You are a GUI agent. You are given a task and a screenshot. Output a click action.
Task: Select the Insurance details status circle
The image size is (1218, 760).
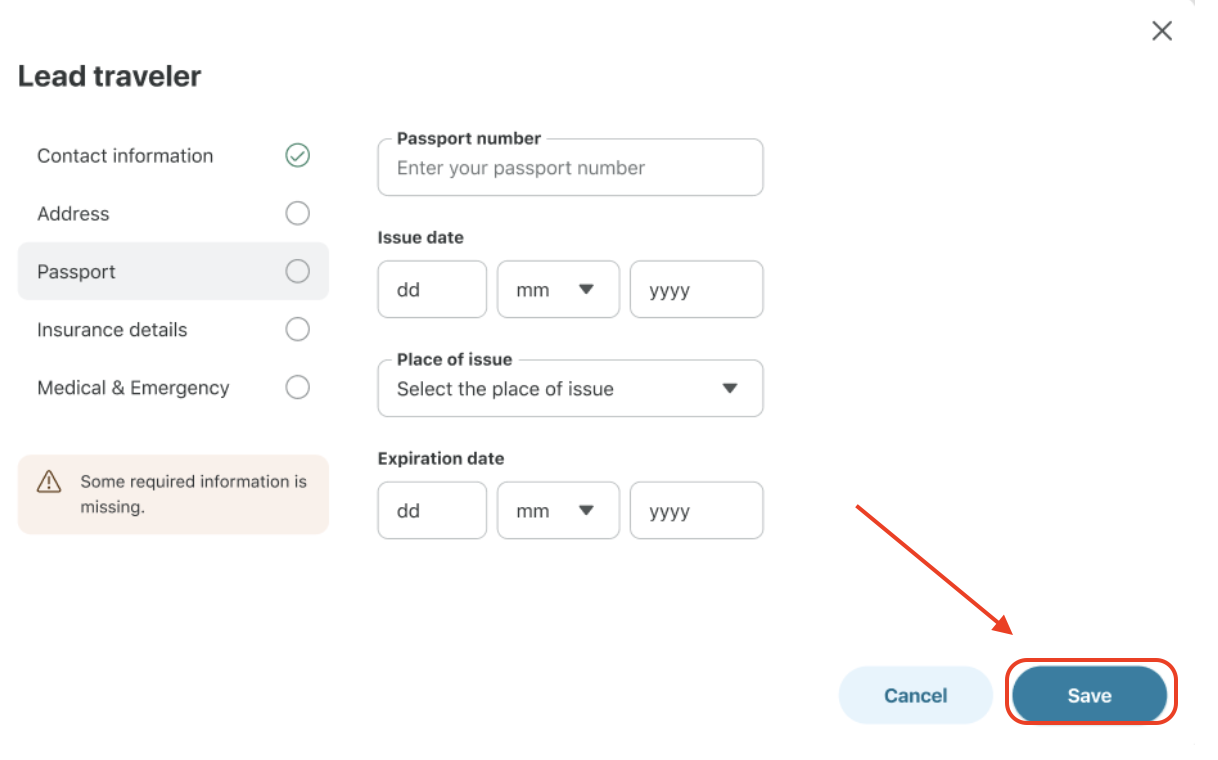pos(297,329)
